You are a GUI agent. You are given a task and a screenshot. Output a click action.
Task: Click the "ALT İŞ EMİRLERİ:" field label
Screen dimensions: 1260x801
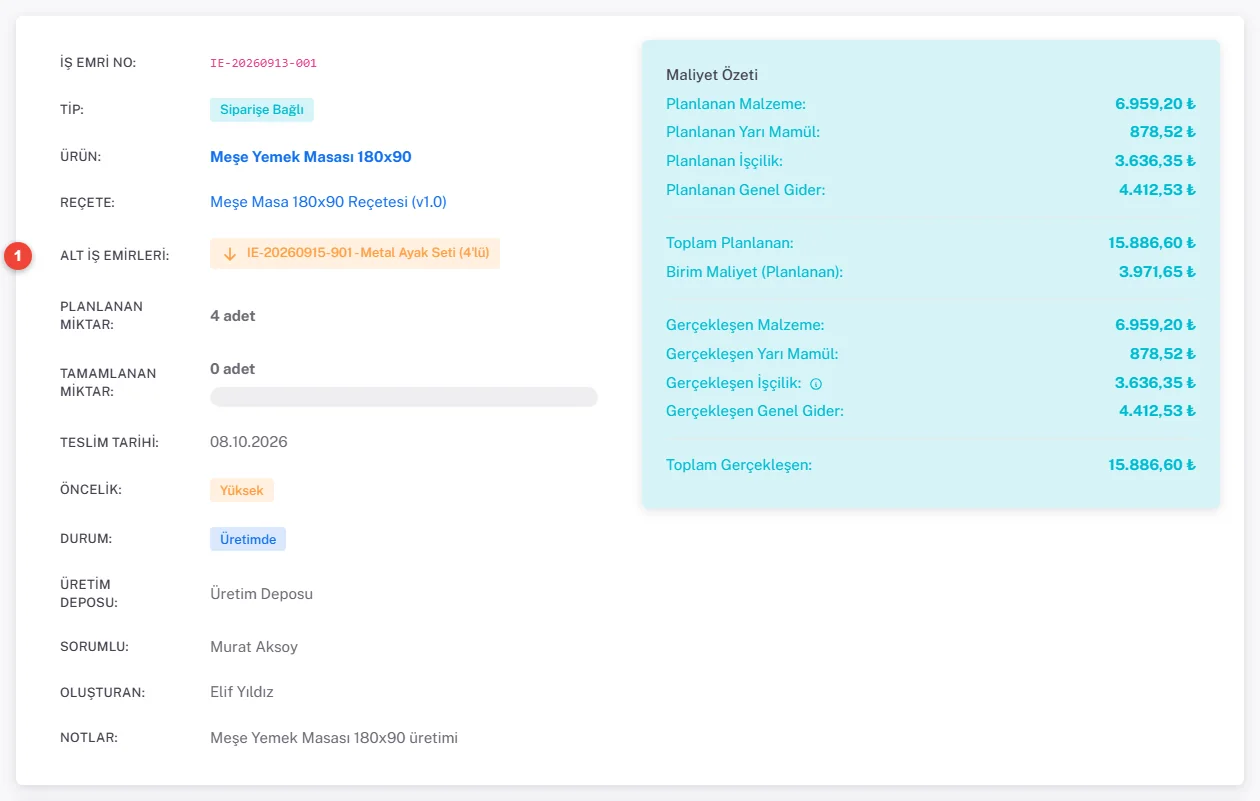point(115,255)
